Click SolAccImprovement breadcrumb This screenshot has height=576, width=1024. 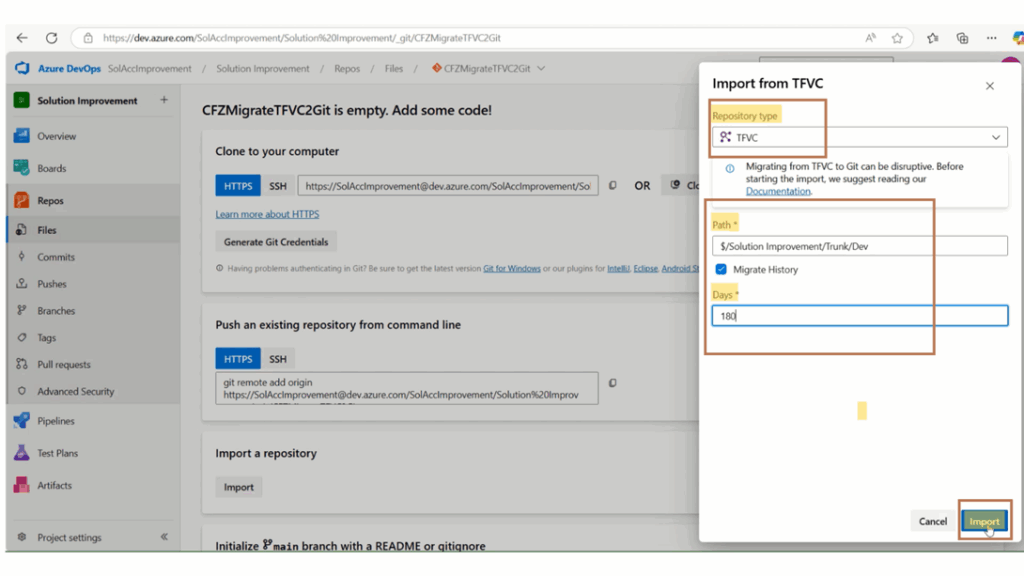[150, 68]
